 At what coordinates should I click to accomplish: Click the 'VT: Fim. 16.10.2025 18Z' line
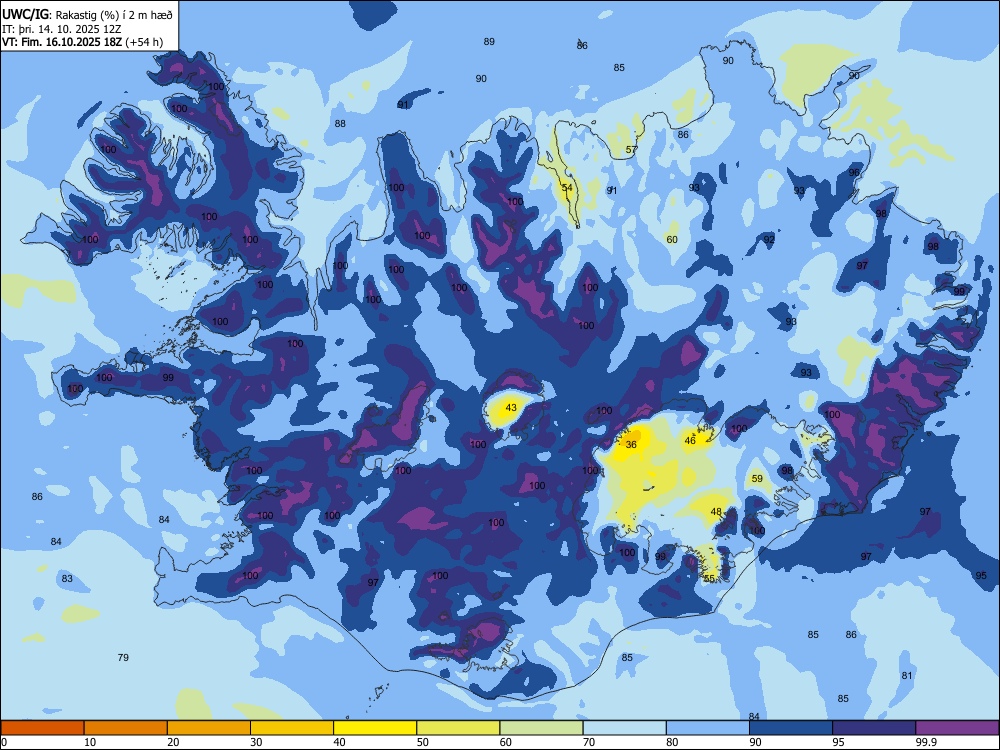click(62, 42)
